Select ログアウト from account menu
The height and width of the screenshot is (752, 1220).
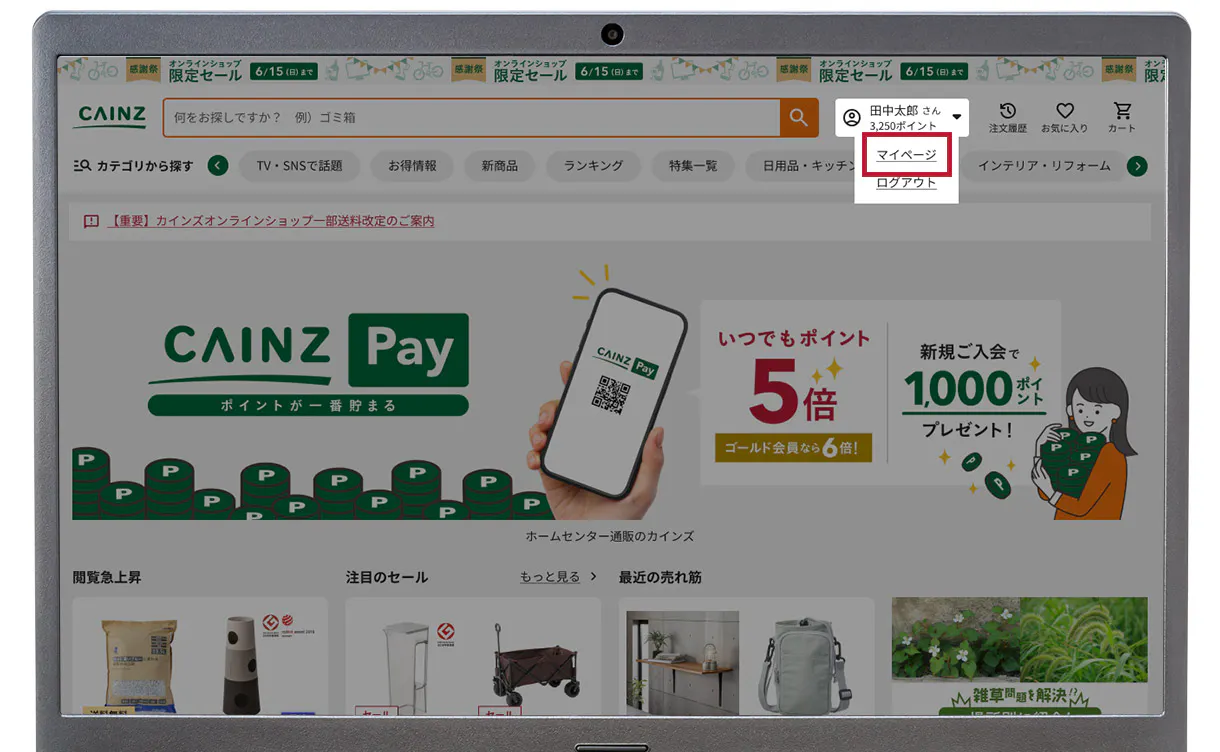coord(906,183)
